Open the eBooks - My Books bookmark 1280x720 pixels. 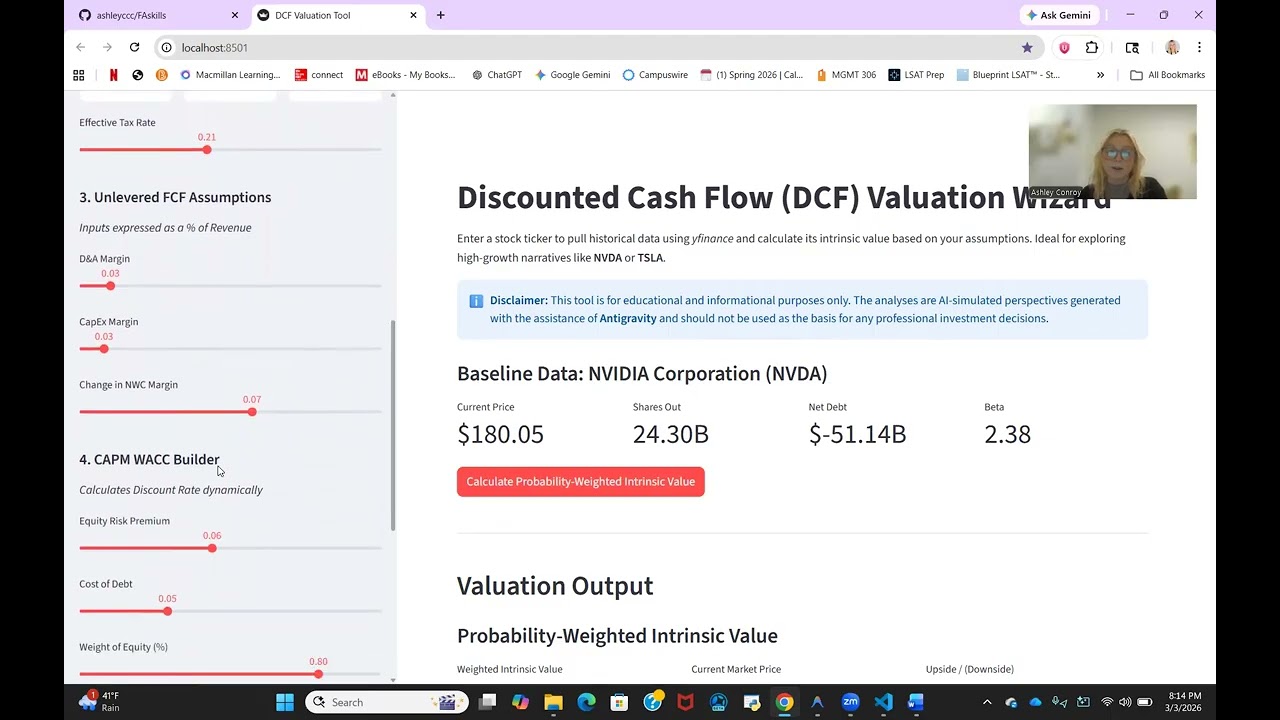(406, 75)
